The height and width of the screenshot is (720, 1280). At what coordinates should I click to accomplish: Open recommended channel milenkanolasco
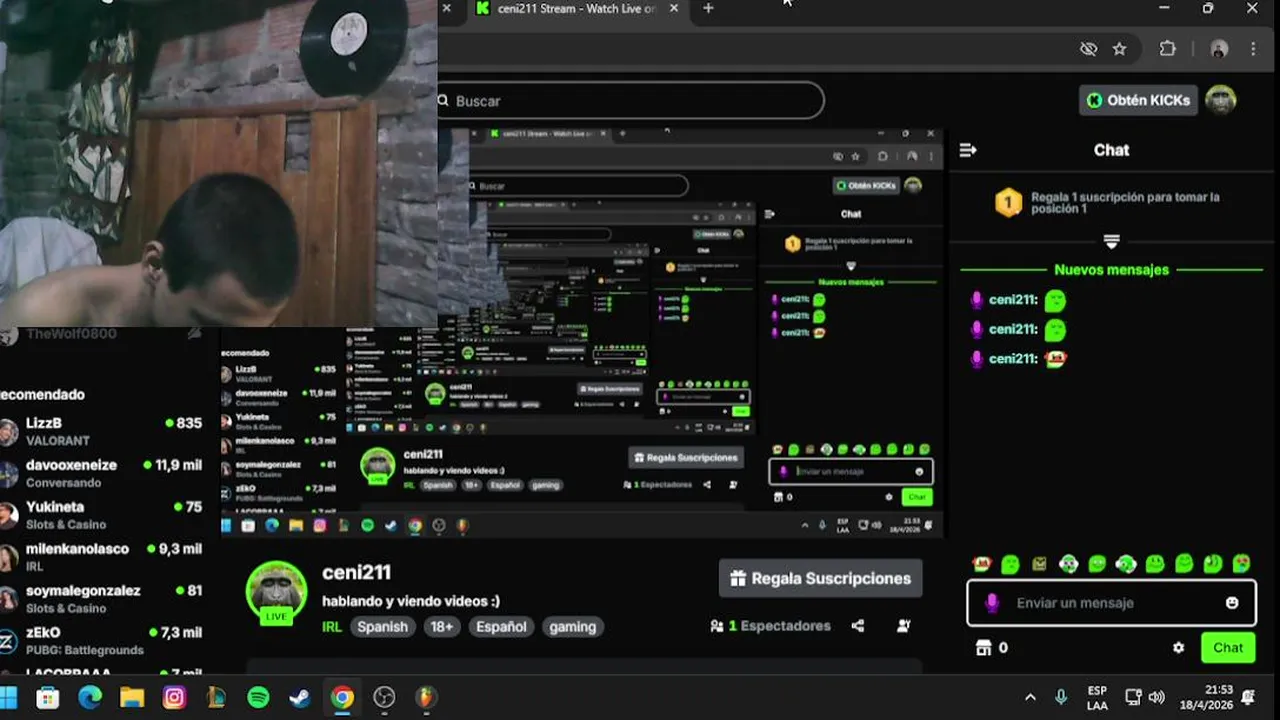[x=100, y=557]
